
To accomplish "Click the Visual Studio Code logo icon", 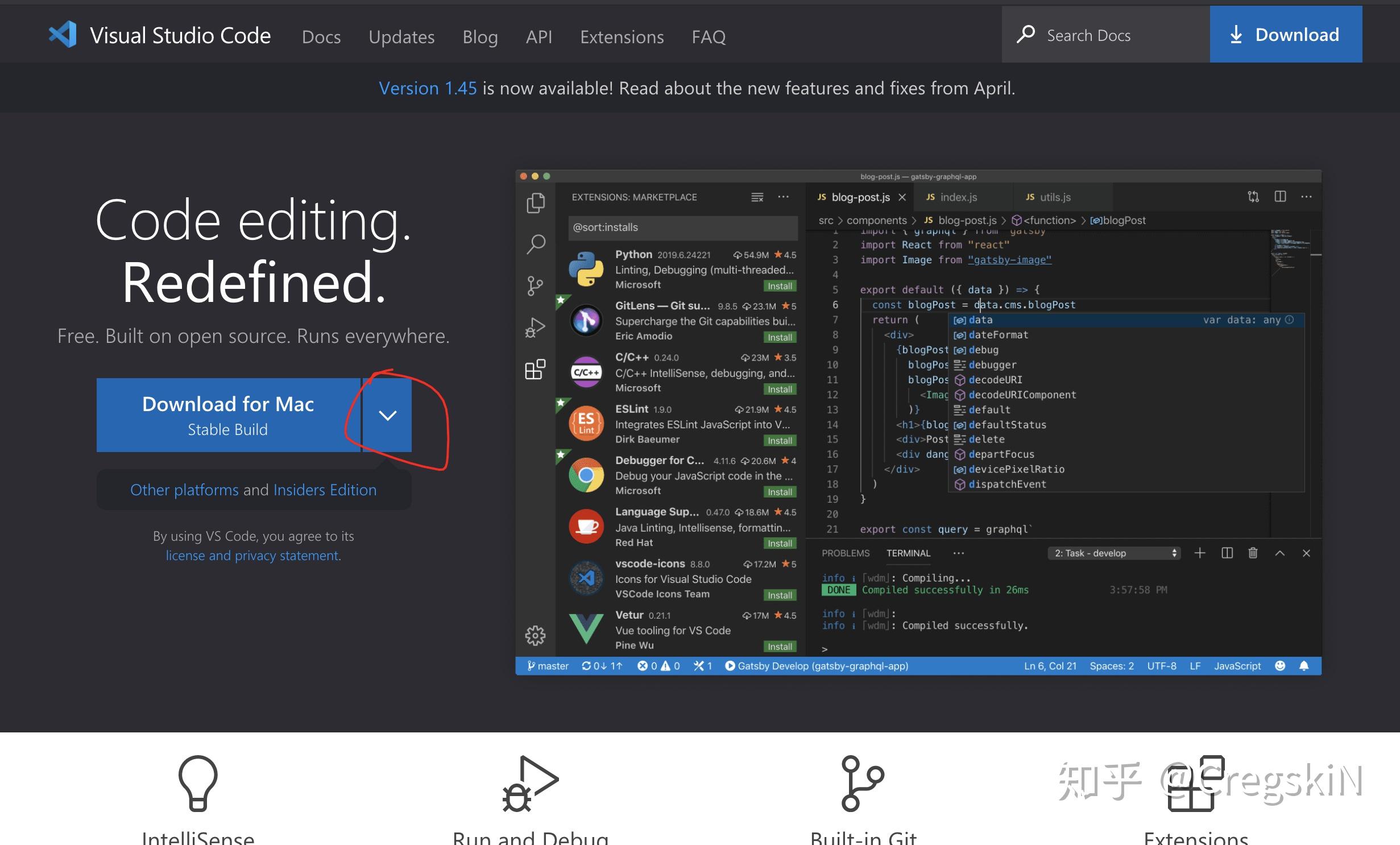I will tap(63, 35).
